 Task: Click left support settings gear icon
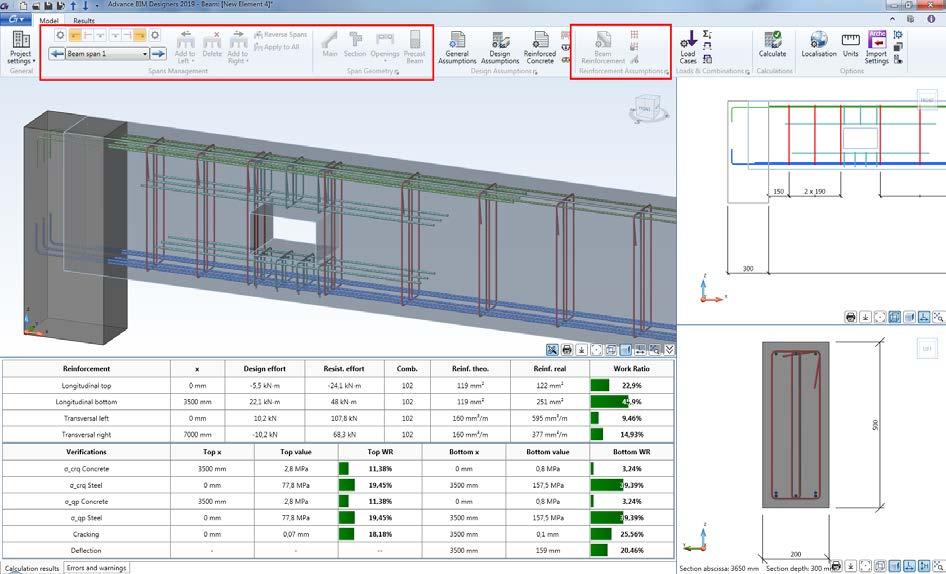click(x=60, y=35)
